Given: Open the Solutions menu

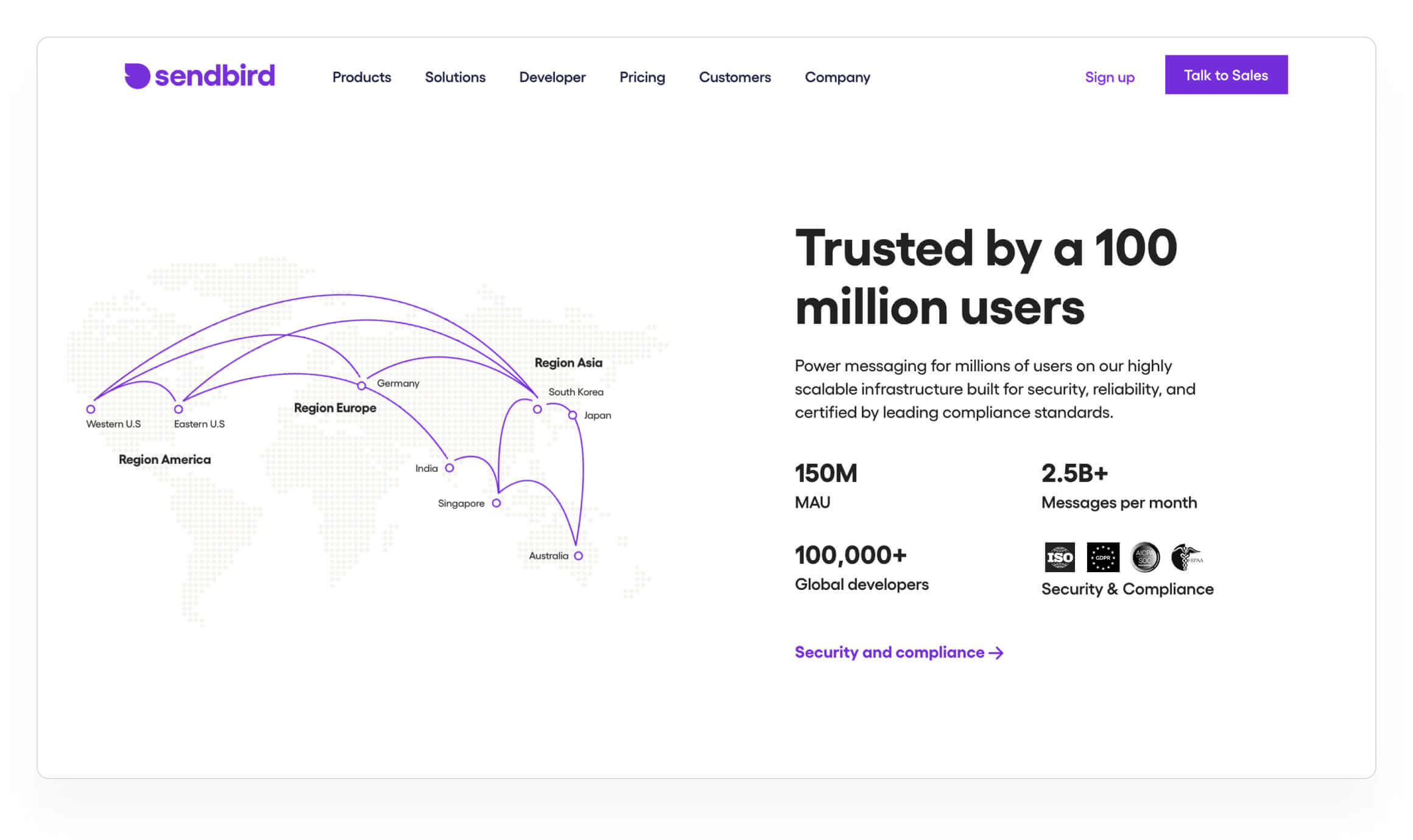Looking at the screenshot, I should tap(455, 77).
